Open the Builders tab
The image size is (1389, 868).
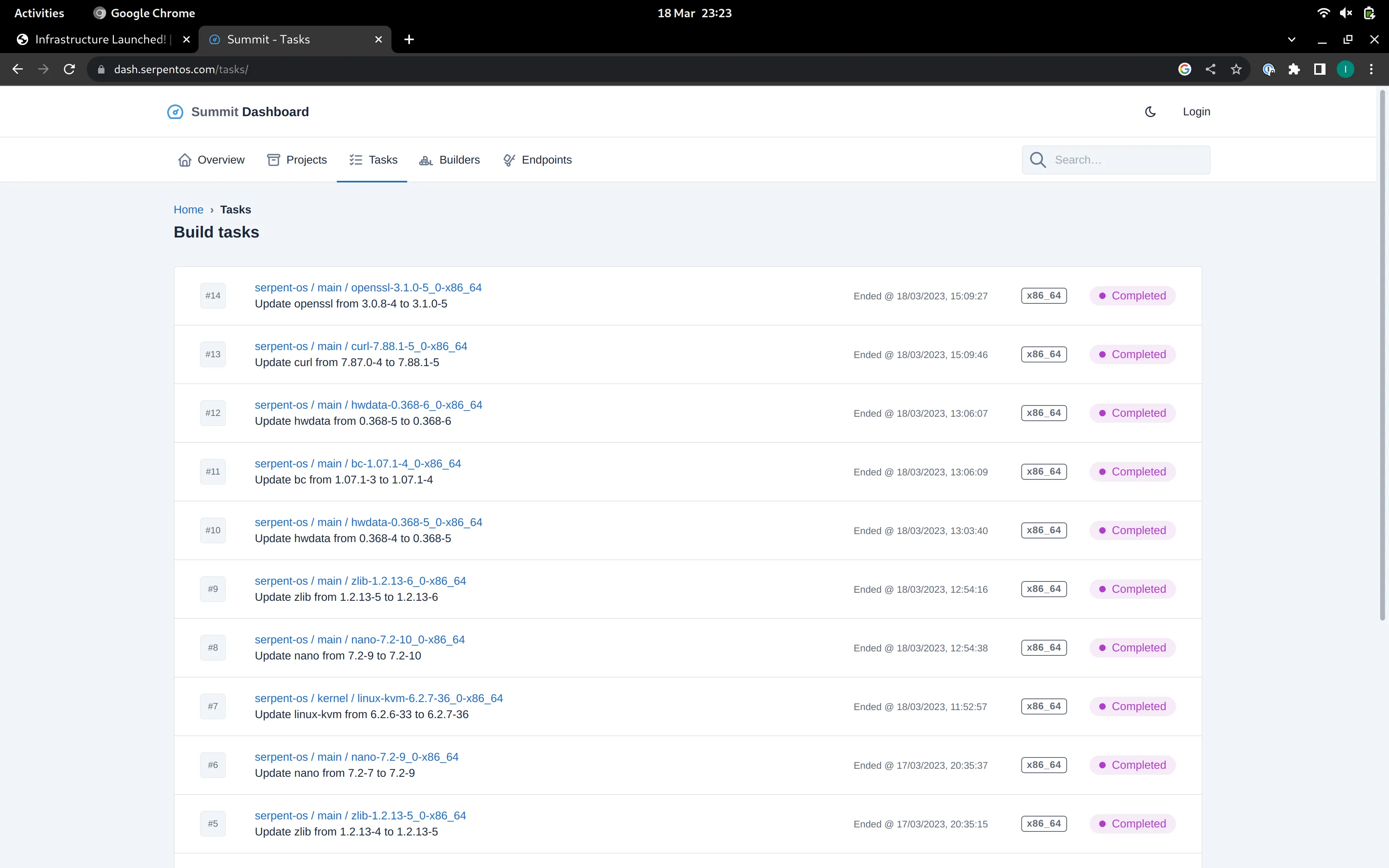click(449, 160)
